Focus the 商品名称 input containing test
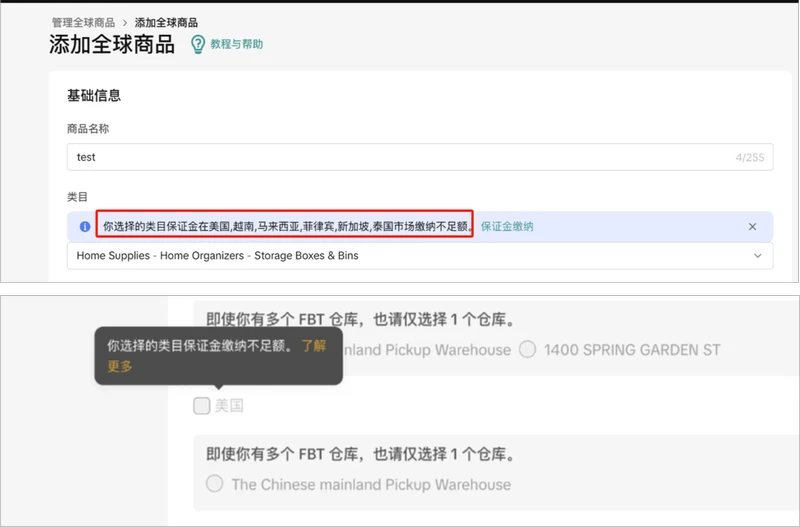The width and height of the screenshot is (800, 527). click(400, 157)
